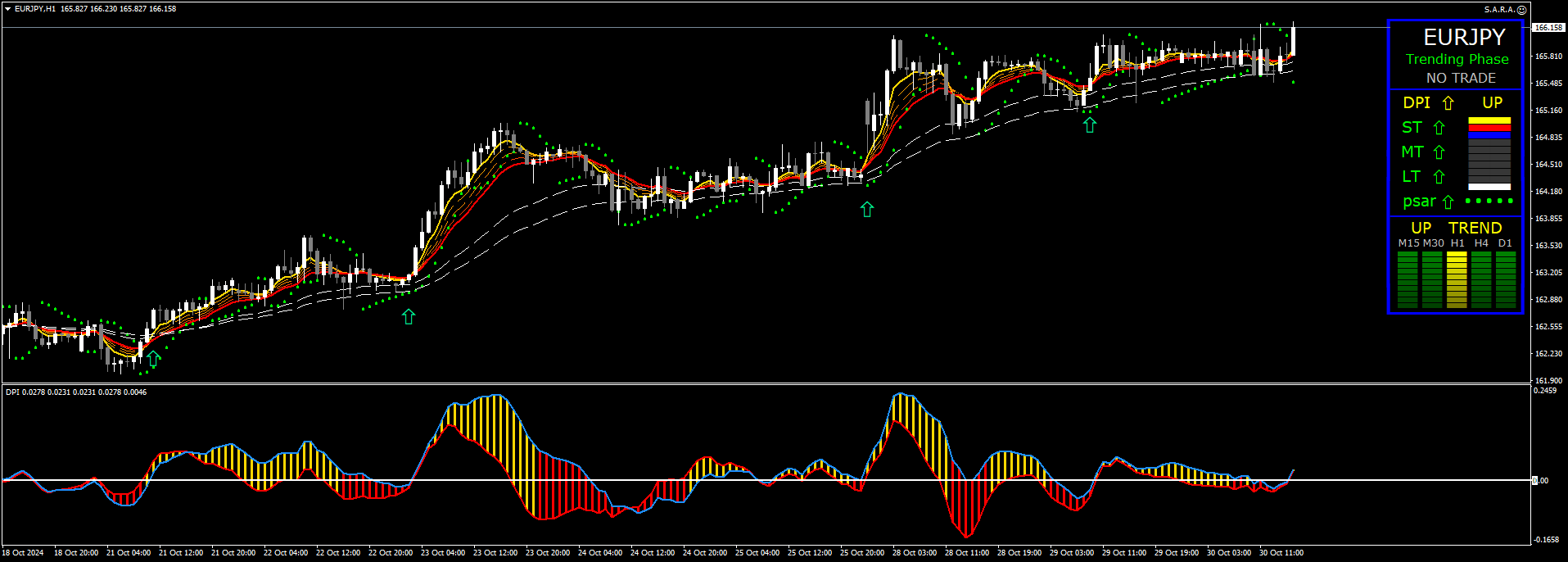Click the green ST up arrow
The width and height of the screenshot is (1568, 562).
(1439, 128)
